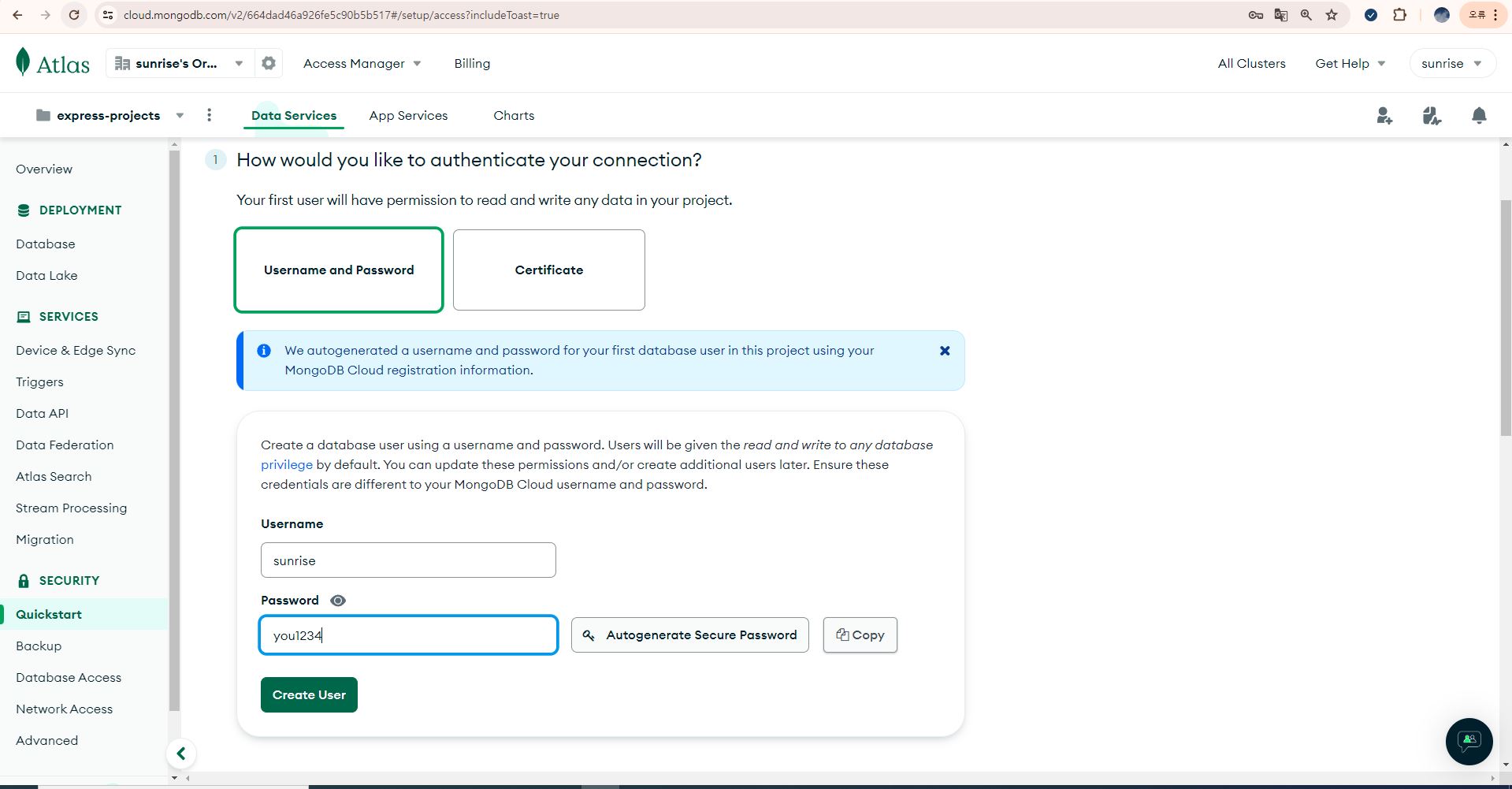Open Migration in the sidebar
The height and width of the screenshot is (789, 1512).
45,539
